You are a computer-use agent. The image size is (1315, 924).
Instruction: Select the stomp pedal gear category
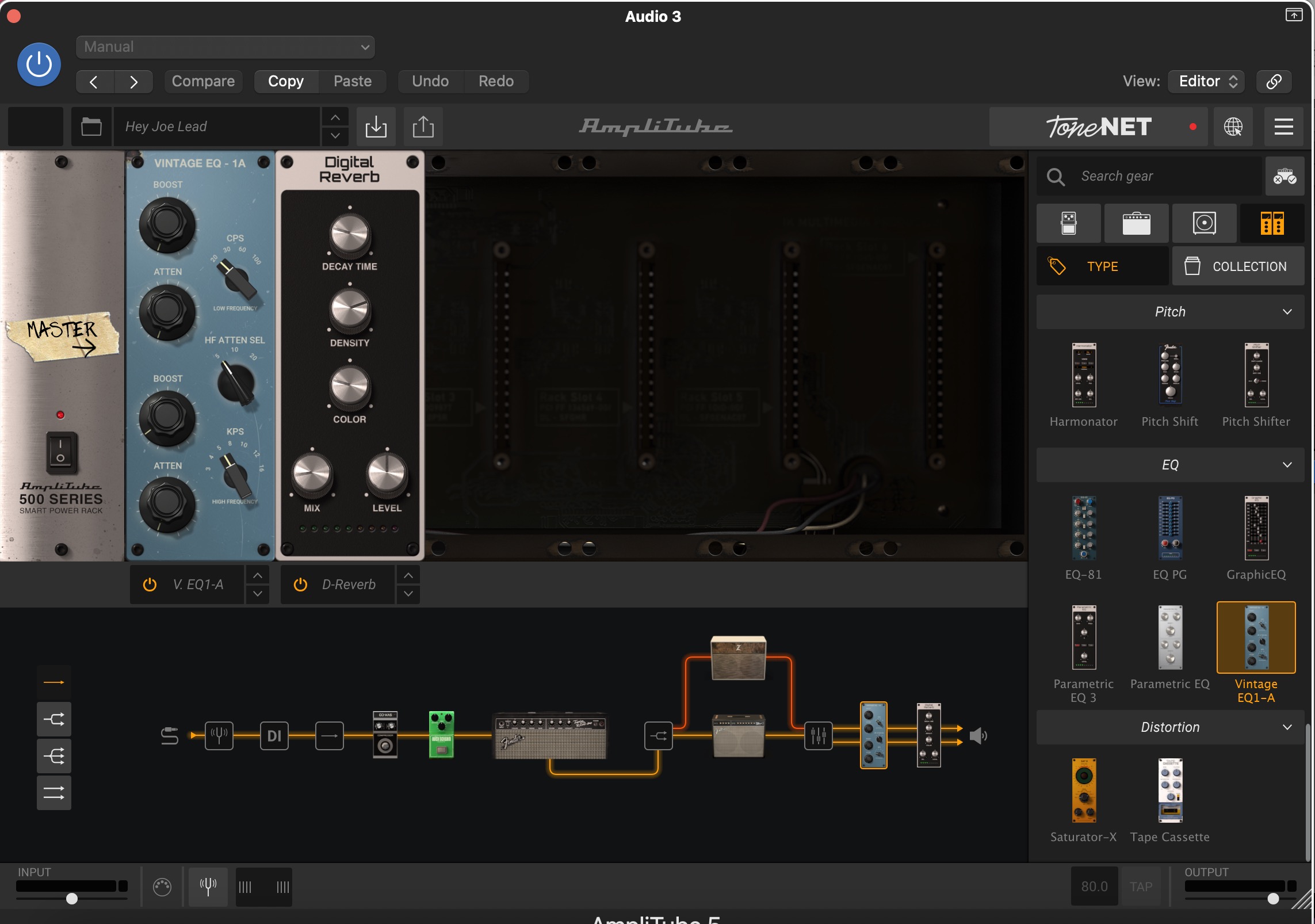tap(1069, 223)
